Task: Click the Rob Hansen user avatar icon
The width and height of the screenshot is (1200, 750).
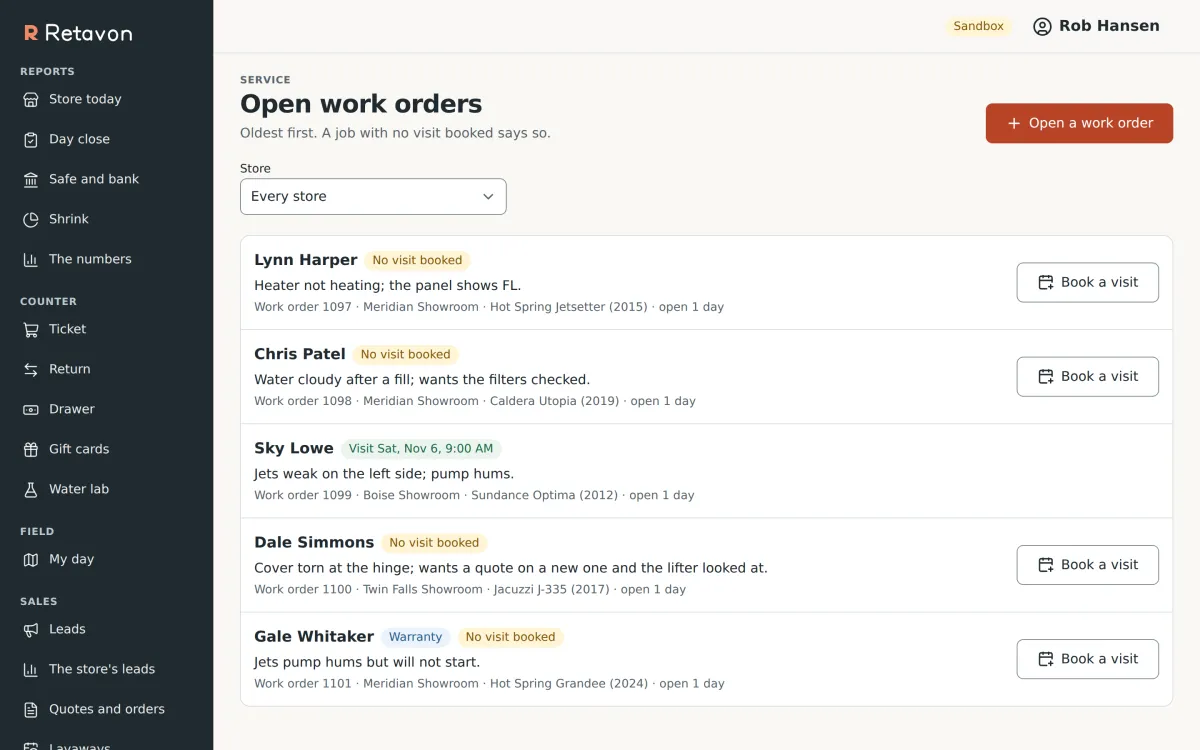Action: click(x=1042, y=26)
